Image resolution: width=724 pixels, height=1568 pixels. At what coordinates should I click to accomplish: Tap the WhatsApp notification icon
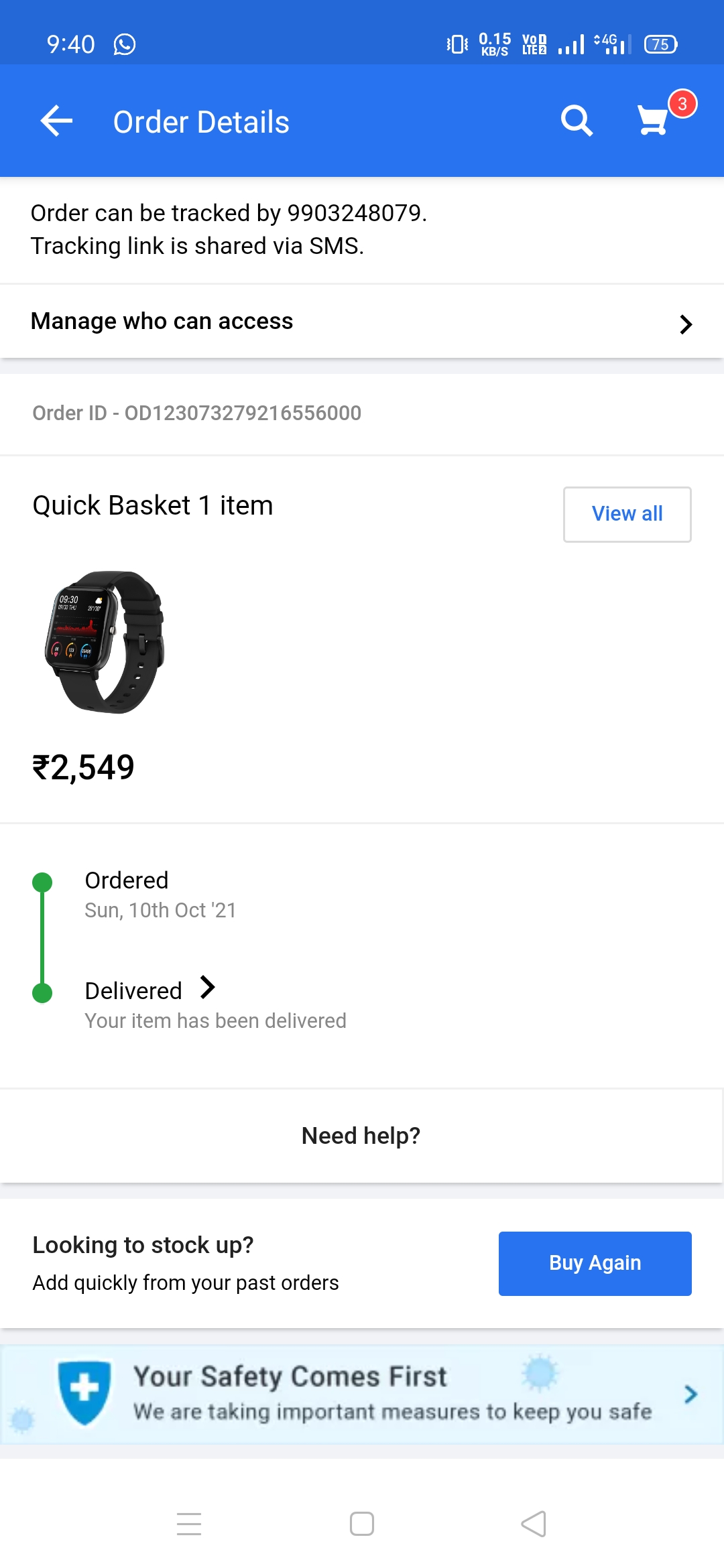point(125,44)
